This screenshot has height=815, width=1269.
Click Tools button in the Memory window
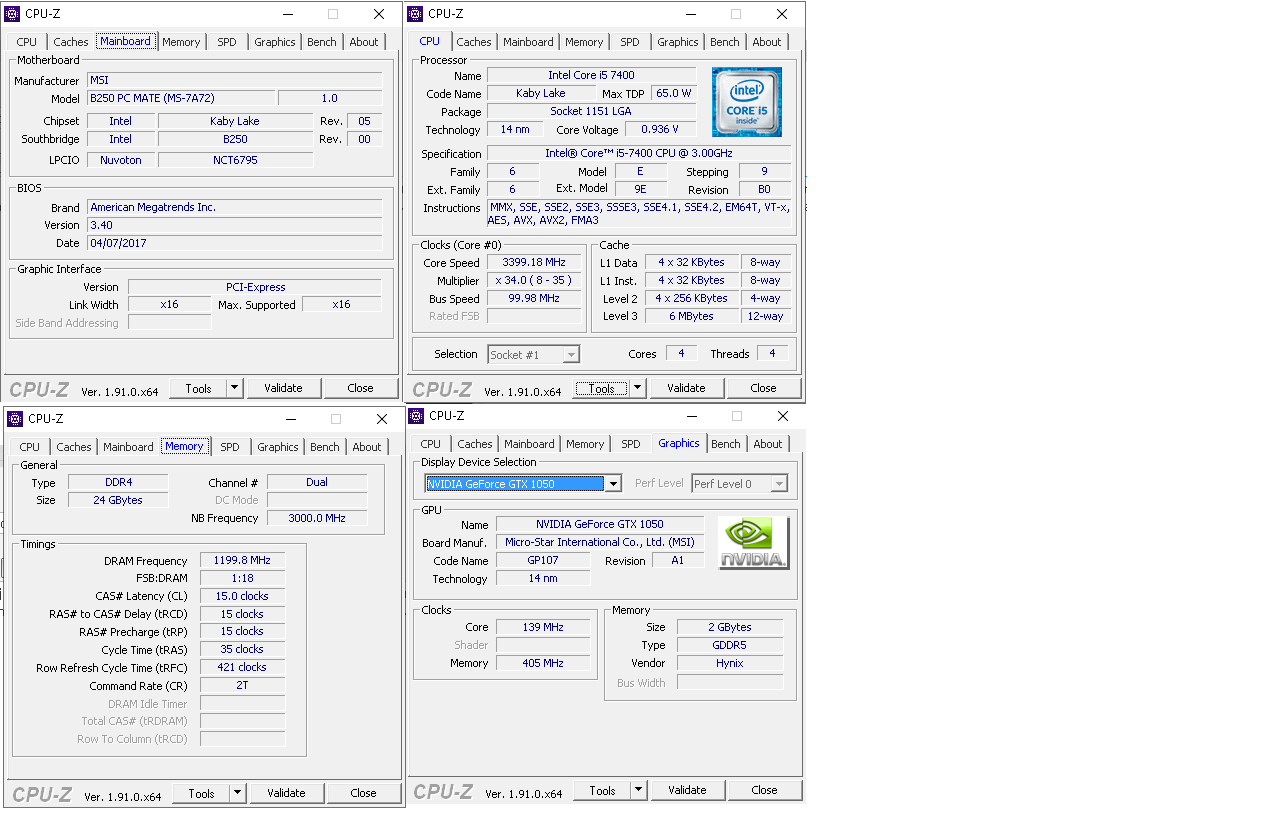pos(201,793)
